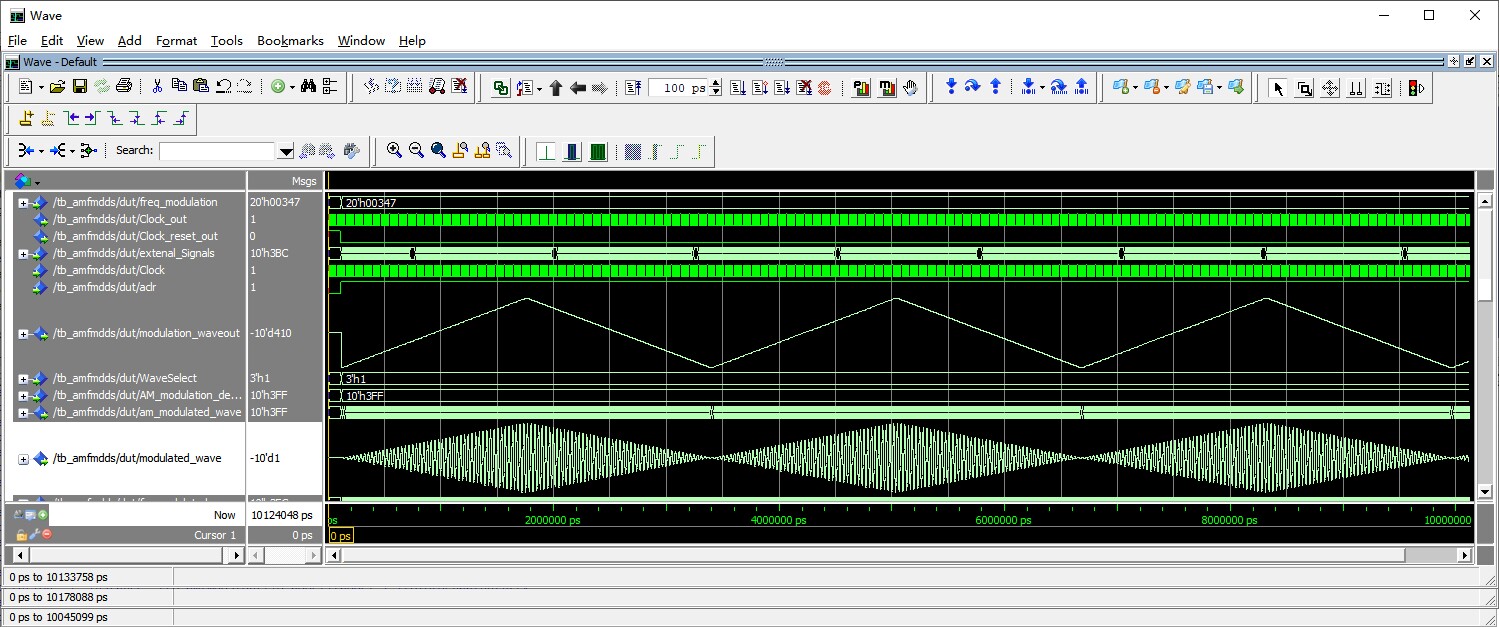Click the Msgs column header

click(304, 181)
